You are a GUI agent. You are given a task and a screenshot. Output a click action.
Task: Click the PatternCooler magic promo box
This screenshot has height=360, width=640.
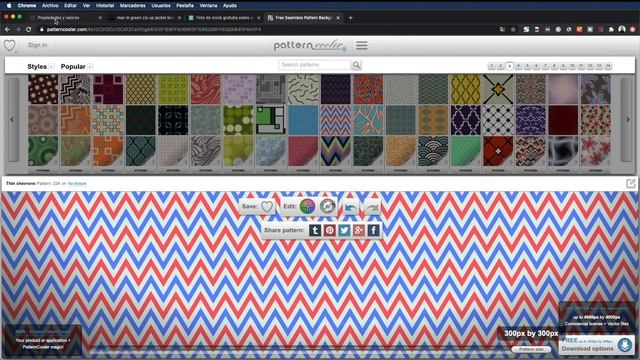click(43, 340)
